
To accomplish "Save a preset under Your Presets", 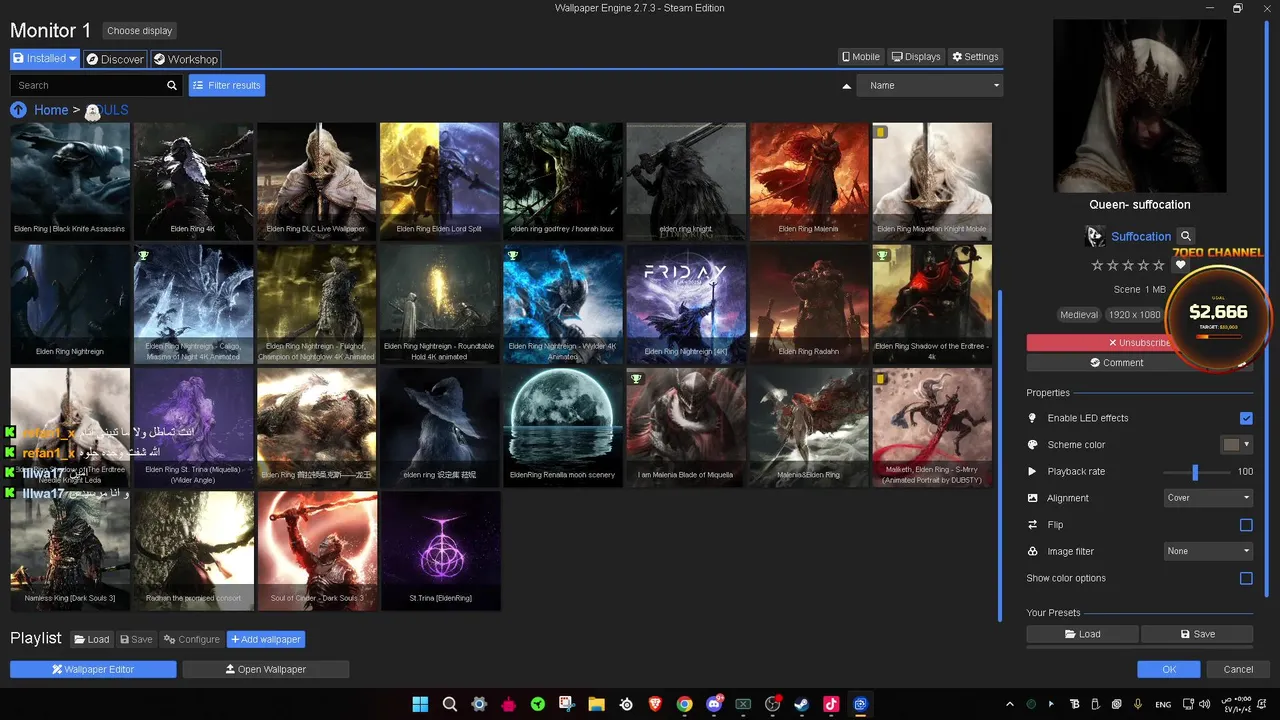I will (x=1197, y=634).
